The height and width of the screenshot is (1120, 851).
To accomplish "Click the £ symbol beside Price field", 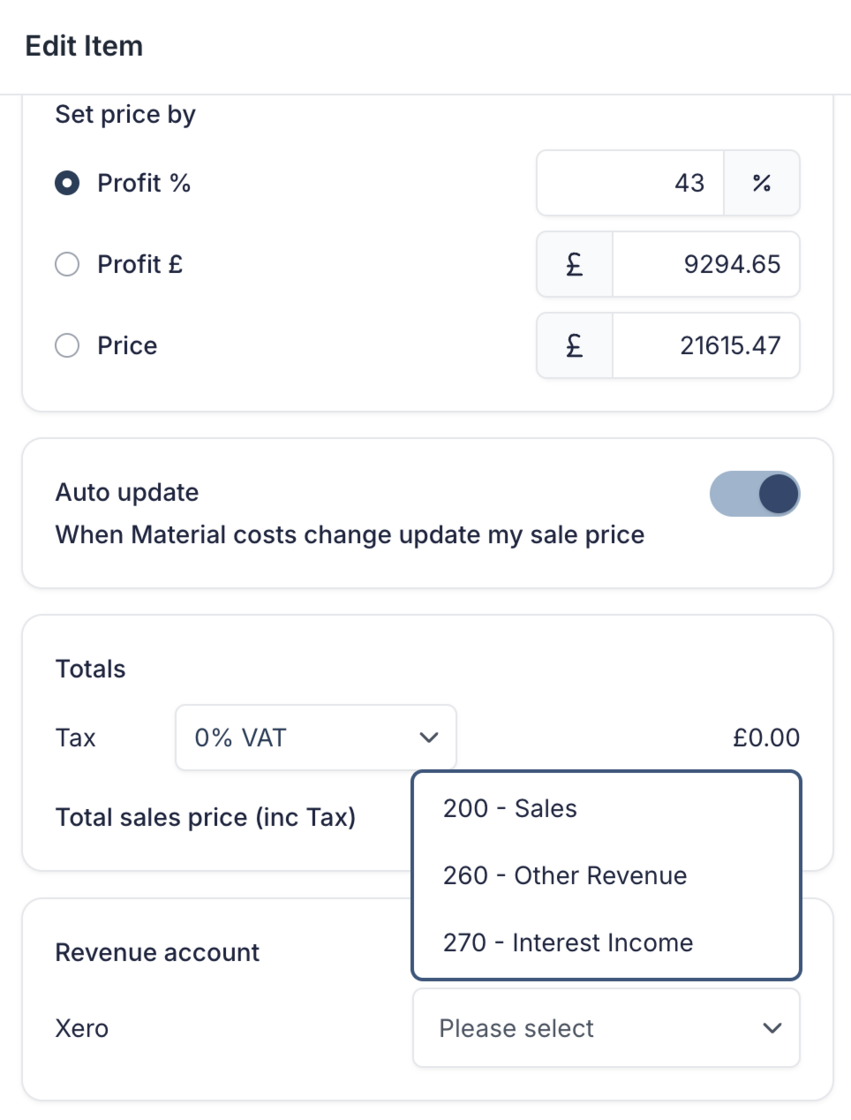I will [x=575, y=346].
